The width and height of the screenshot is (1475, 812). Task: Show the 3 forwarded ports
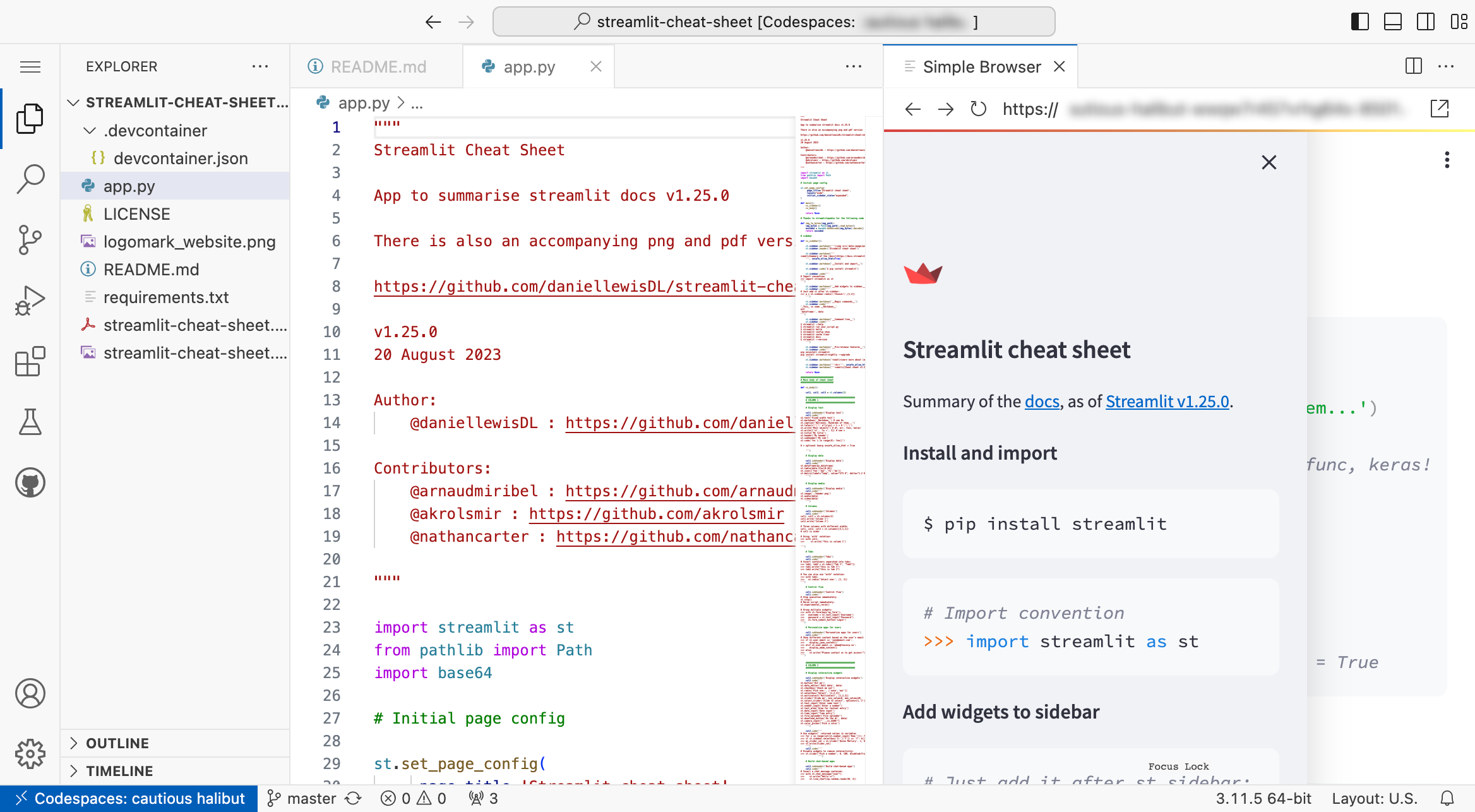pos(483,799)
